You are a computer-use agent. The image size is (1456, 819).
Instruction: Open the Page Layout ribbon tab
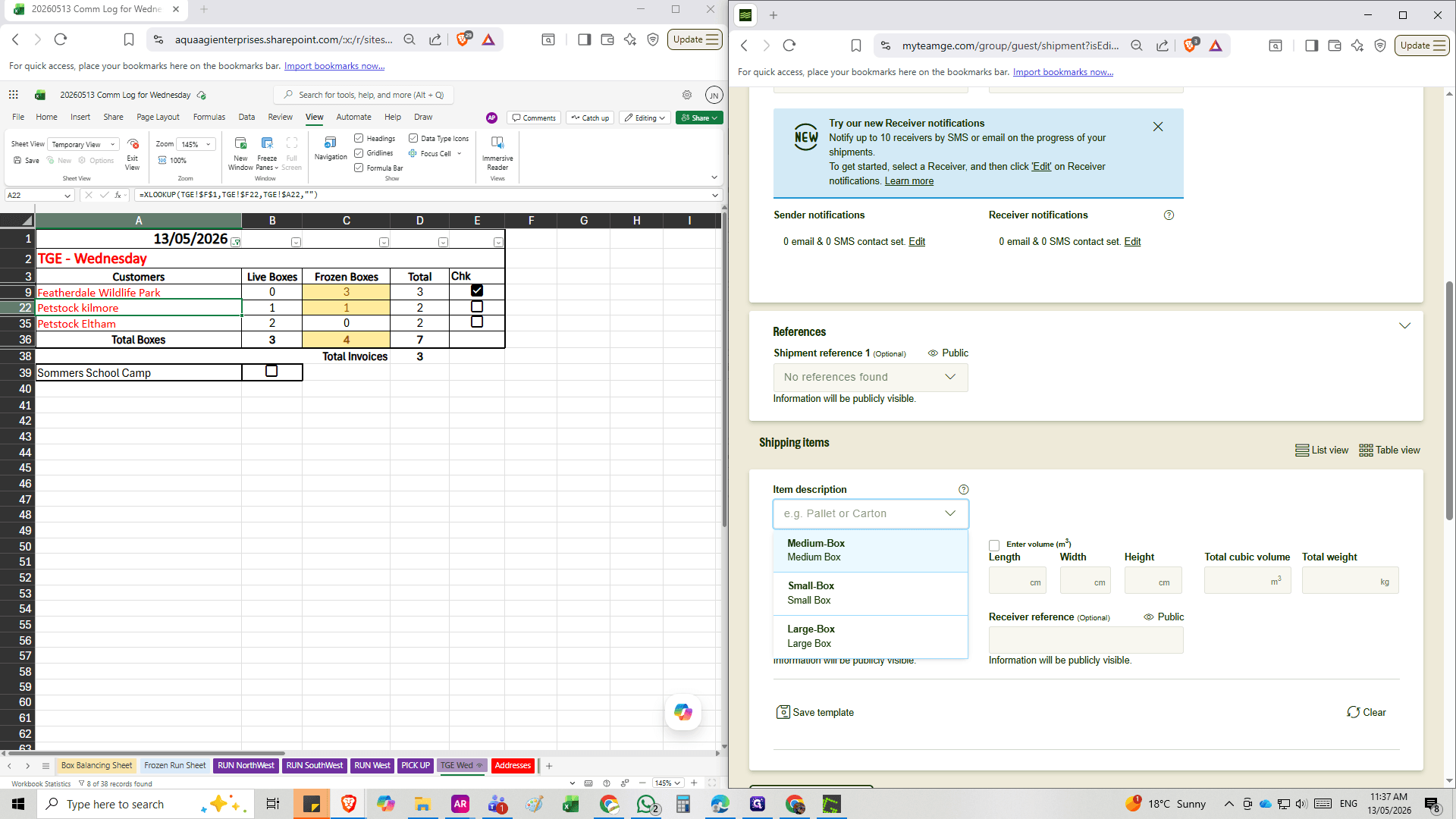coord(158,118)
